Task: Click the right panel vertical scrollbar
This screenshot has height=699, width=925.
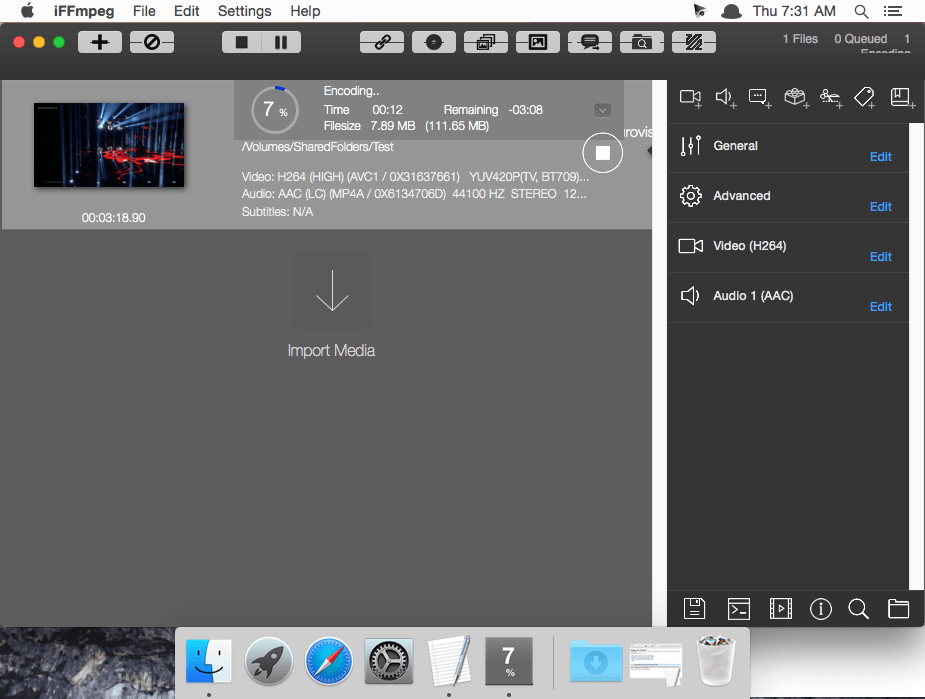Action: pyautogui.click(x=917, y=356)
